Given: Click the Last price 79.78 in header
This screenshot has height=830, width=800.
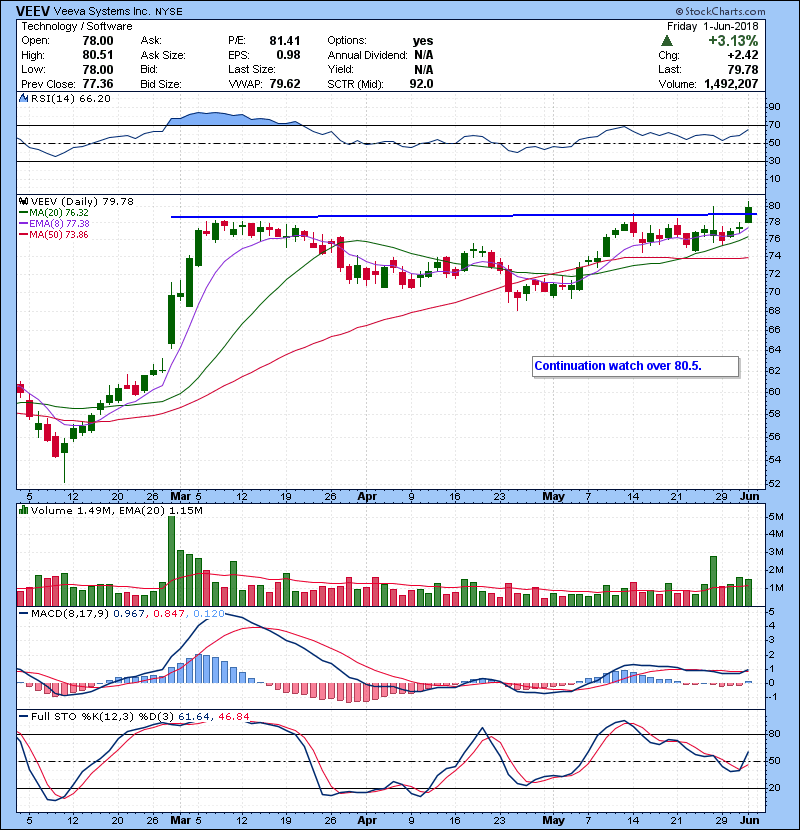Looking at the screenshot, I should 742,69.
